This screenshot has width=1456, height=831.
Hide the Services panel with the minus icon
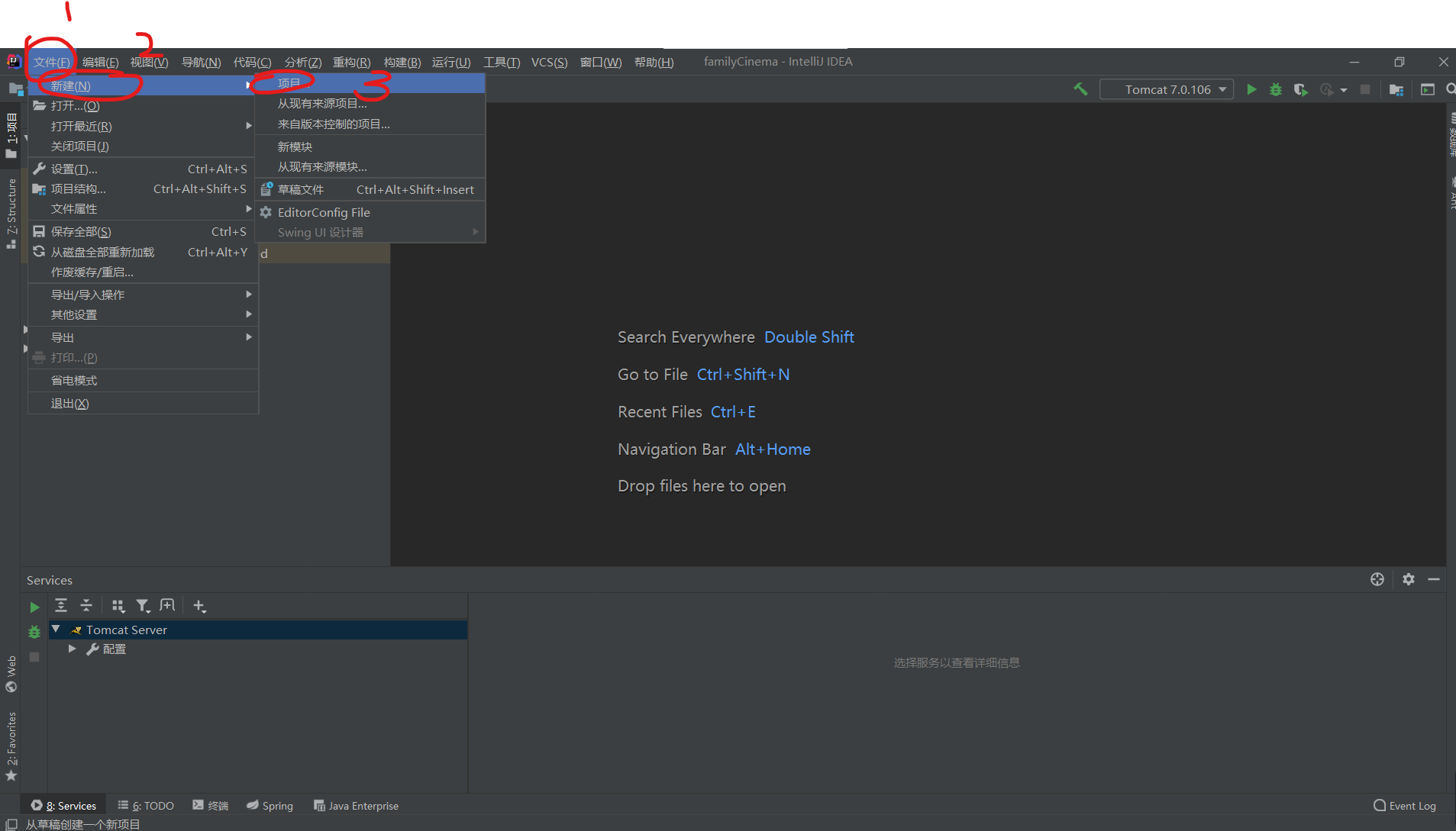1434,579
